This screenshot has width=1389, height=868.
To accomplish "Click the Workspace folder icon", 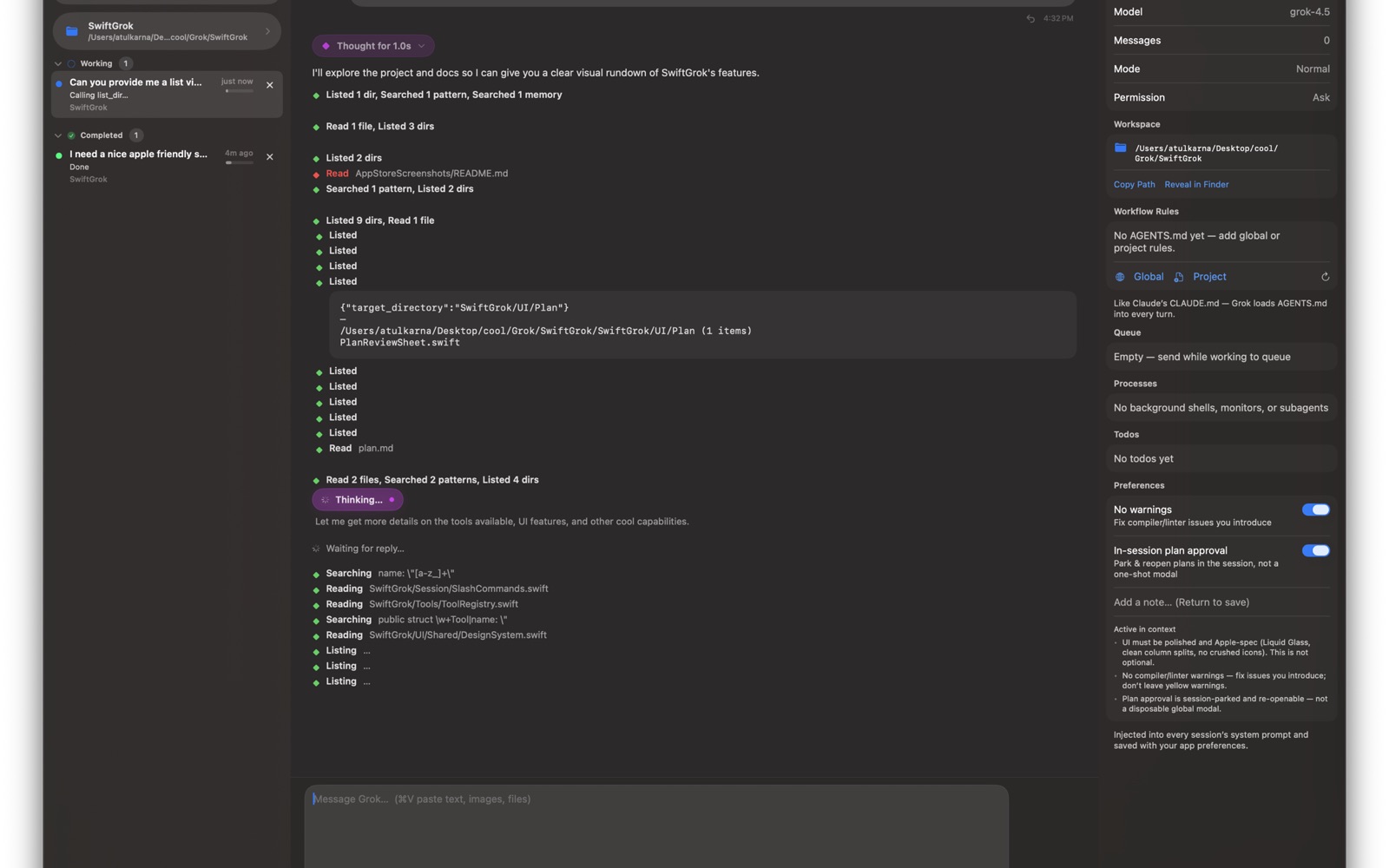I will [1121, 148].
